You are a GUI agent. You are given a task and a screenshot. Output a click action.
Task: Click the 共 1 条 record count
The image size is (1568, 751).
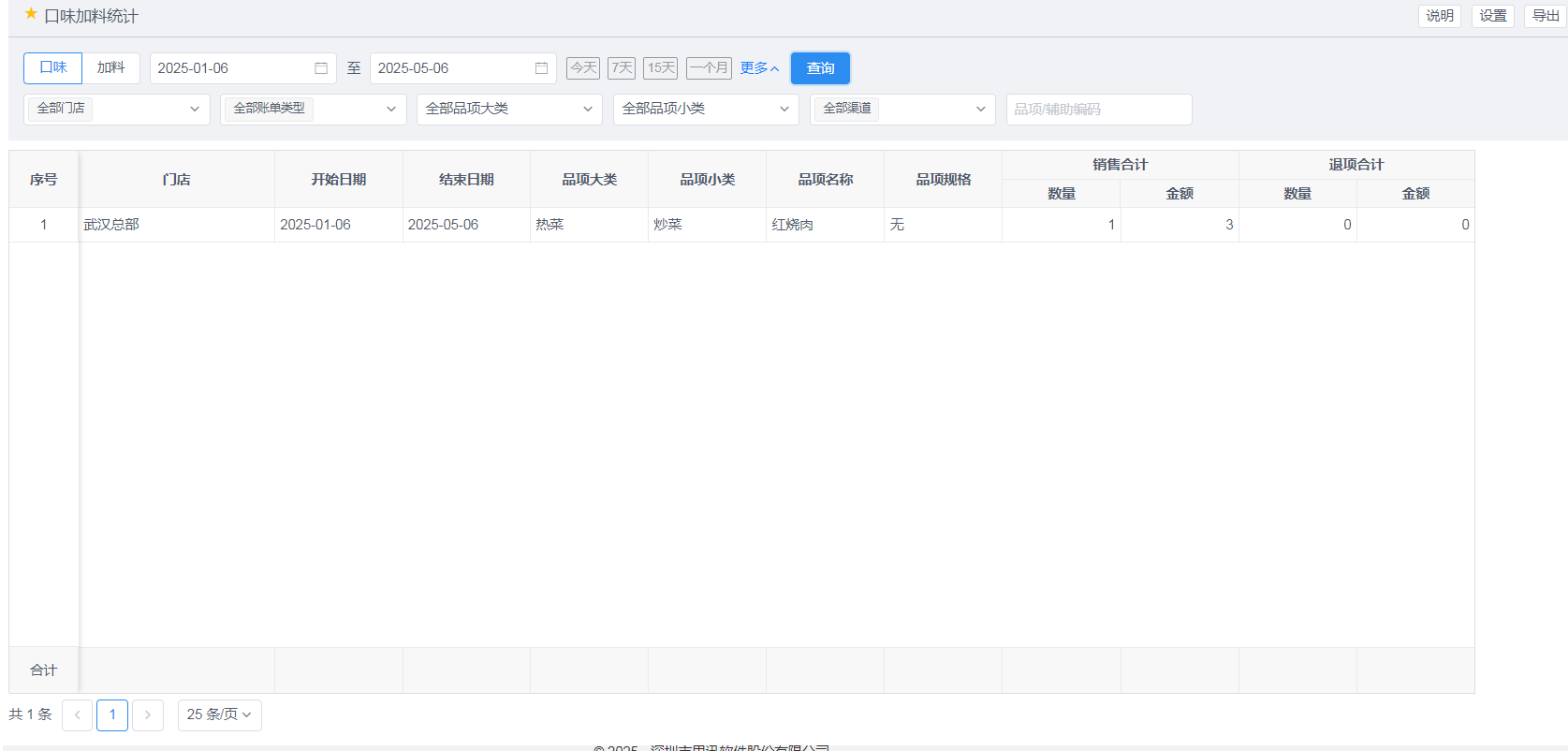click(x=31, y=714)
